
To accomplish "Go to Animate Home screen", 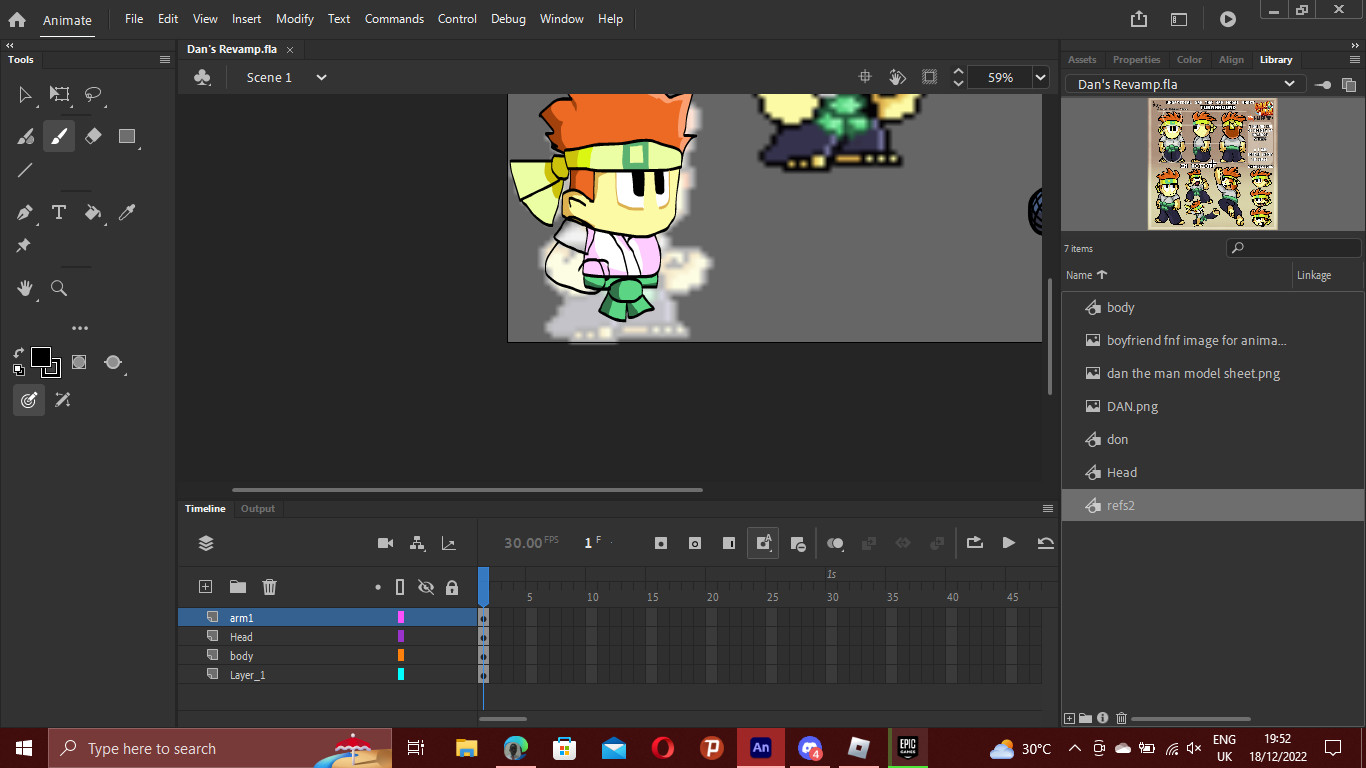I will tap(17, 19).
